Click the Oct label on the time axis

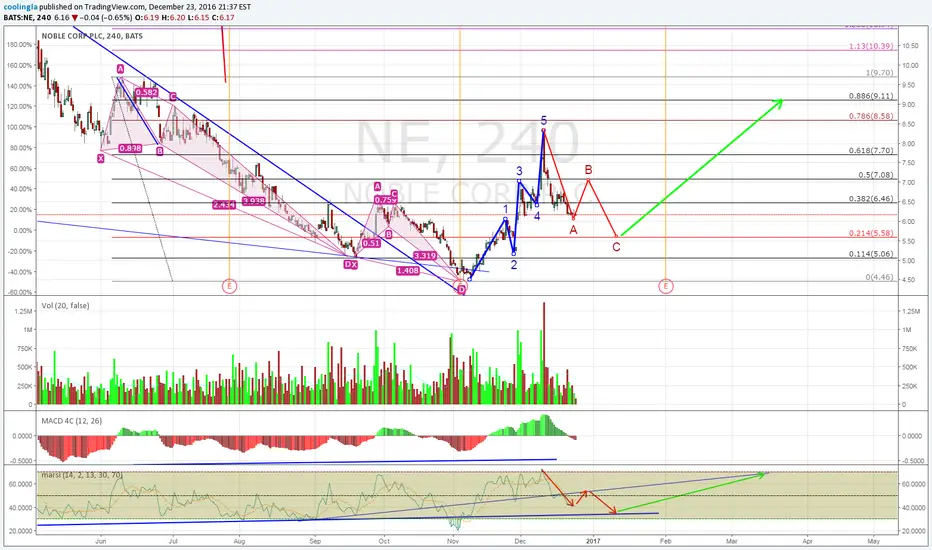(384, 541)
